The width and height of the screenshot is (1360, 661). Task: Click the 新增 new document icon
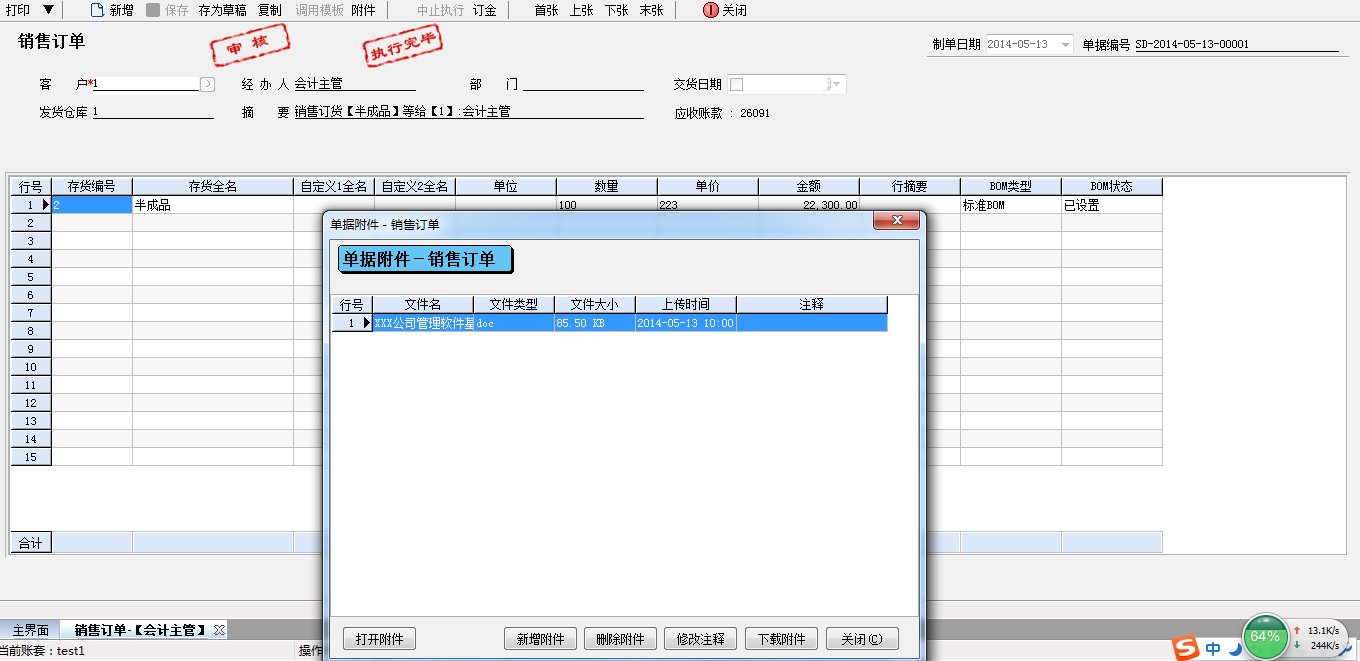(x=97, y=10)
